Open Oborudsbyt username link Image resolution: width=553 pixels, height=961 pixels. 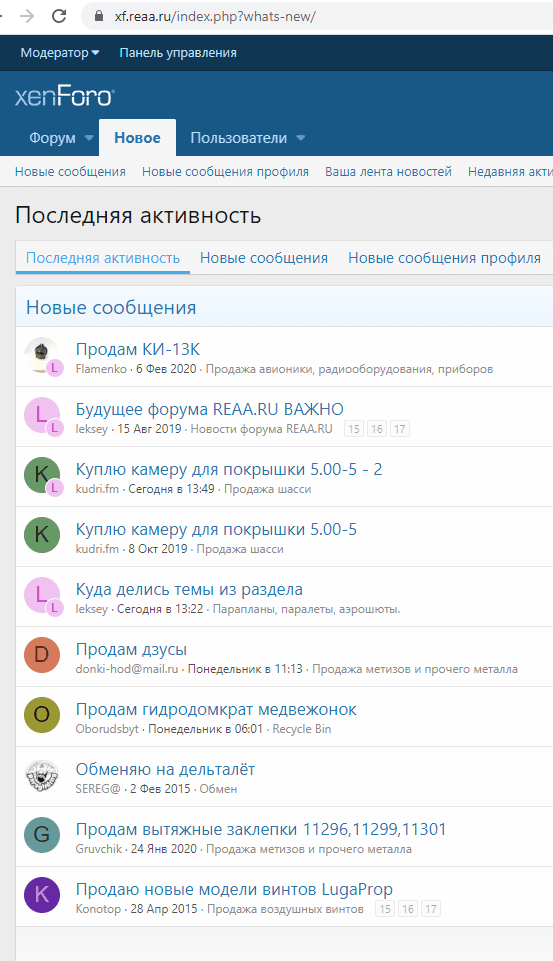click(x=107, y=729)
